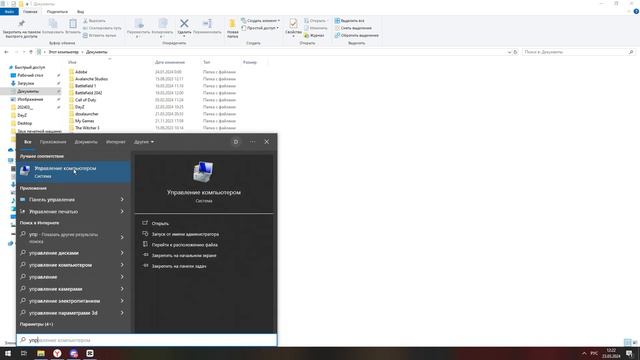Select управление электропитанием suggestion
The image size is (640, 360).
click(x=64, y=301)
